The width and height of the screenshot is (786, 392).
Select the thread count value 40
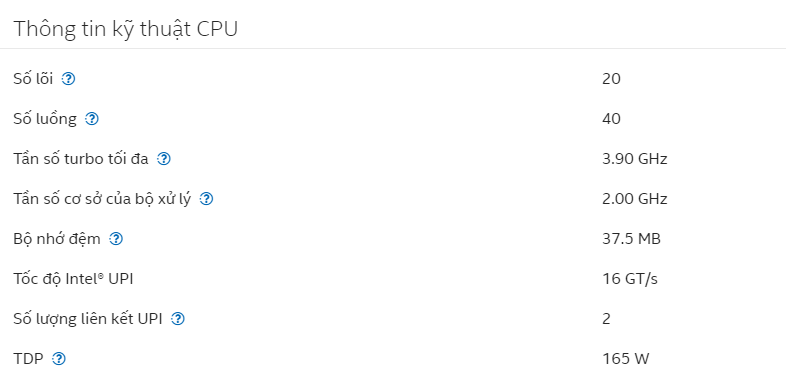[x=612, y=119]
